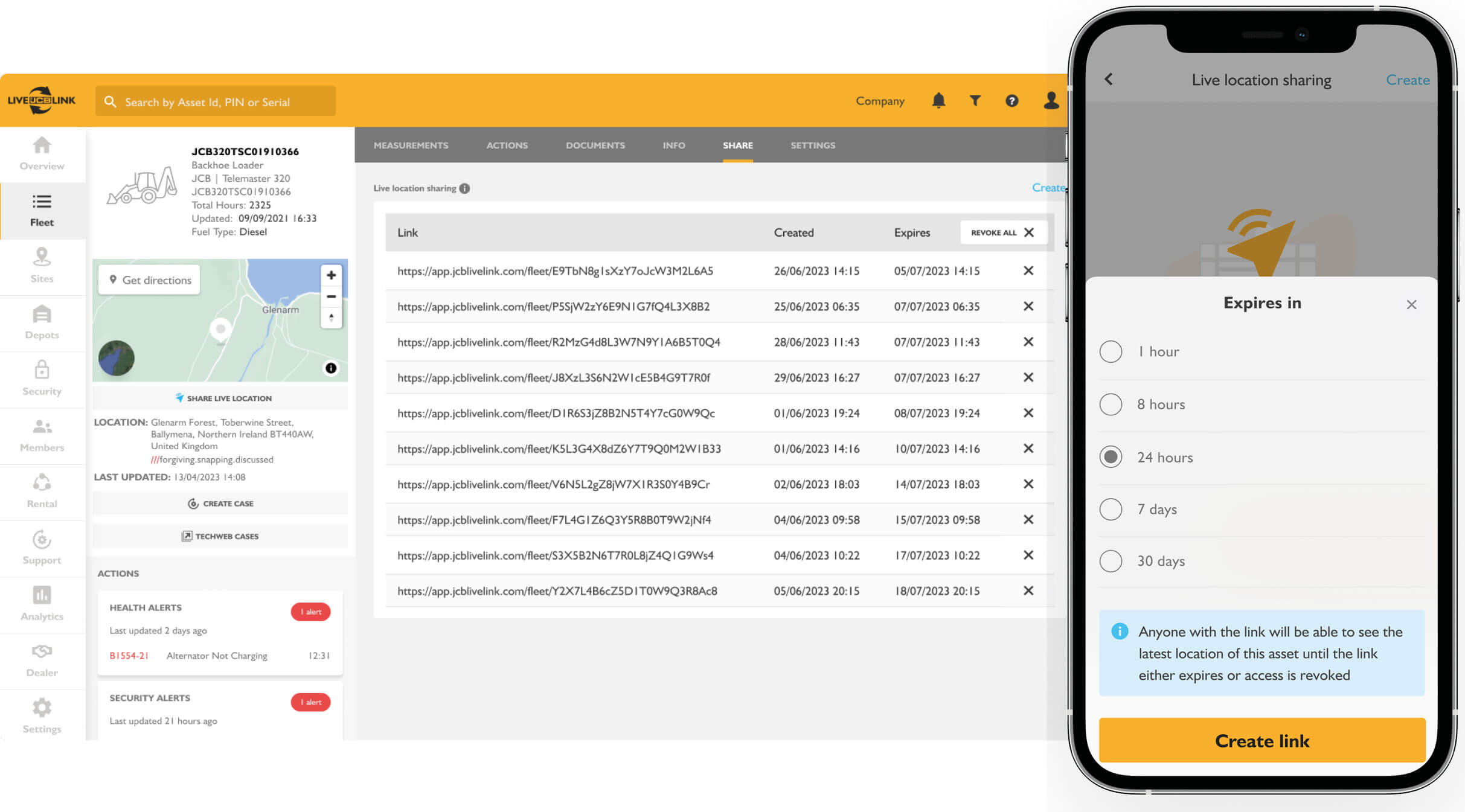Zoom in on the map
The image size is (1465, 812).
pos(331,275)
